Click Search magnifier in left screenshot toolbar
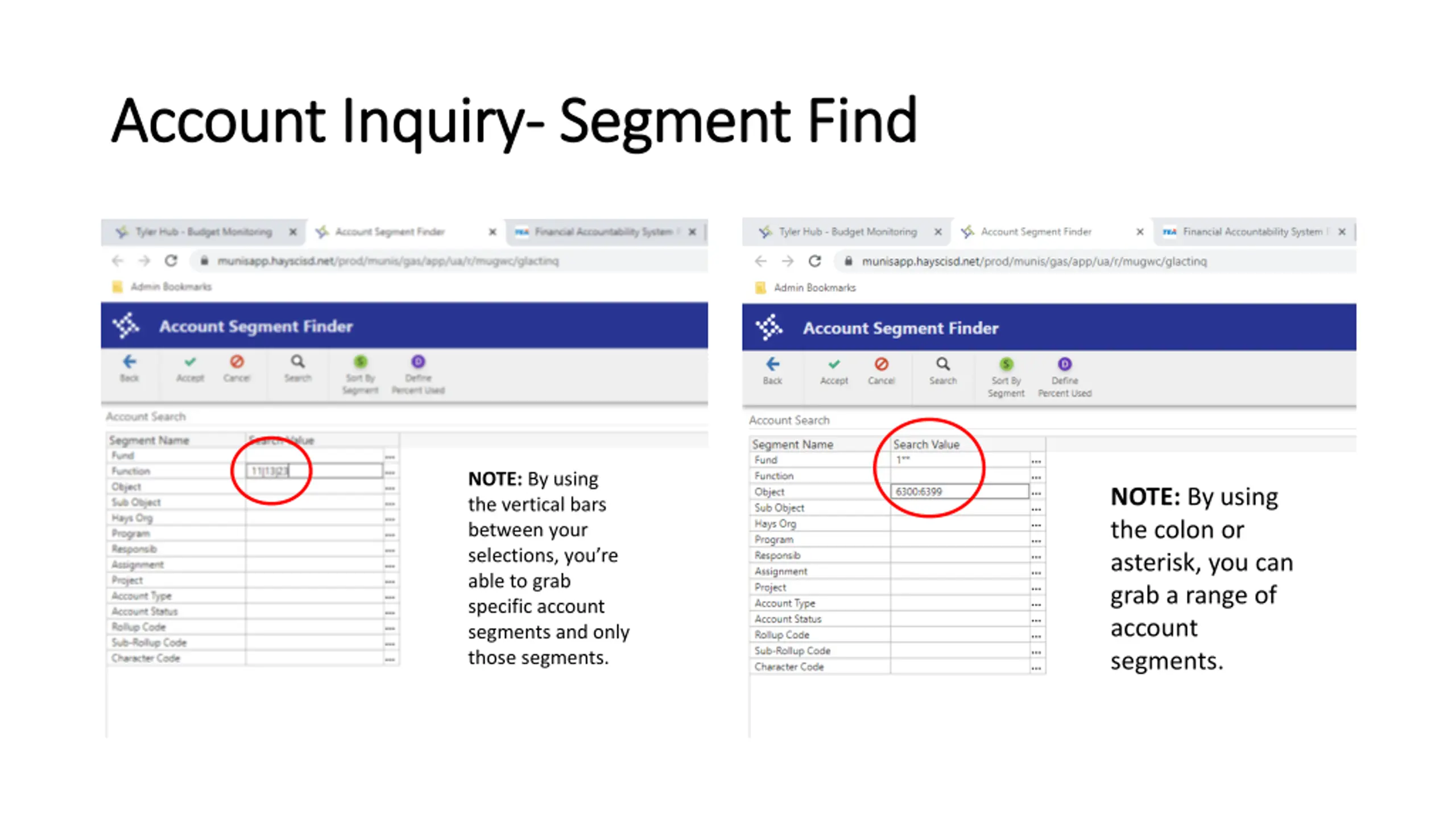Screen dimensions: 1456x819 coord(297,368)
